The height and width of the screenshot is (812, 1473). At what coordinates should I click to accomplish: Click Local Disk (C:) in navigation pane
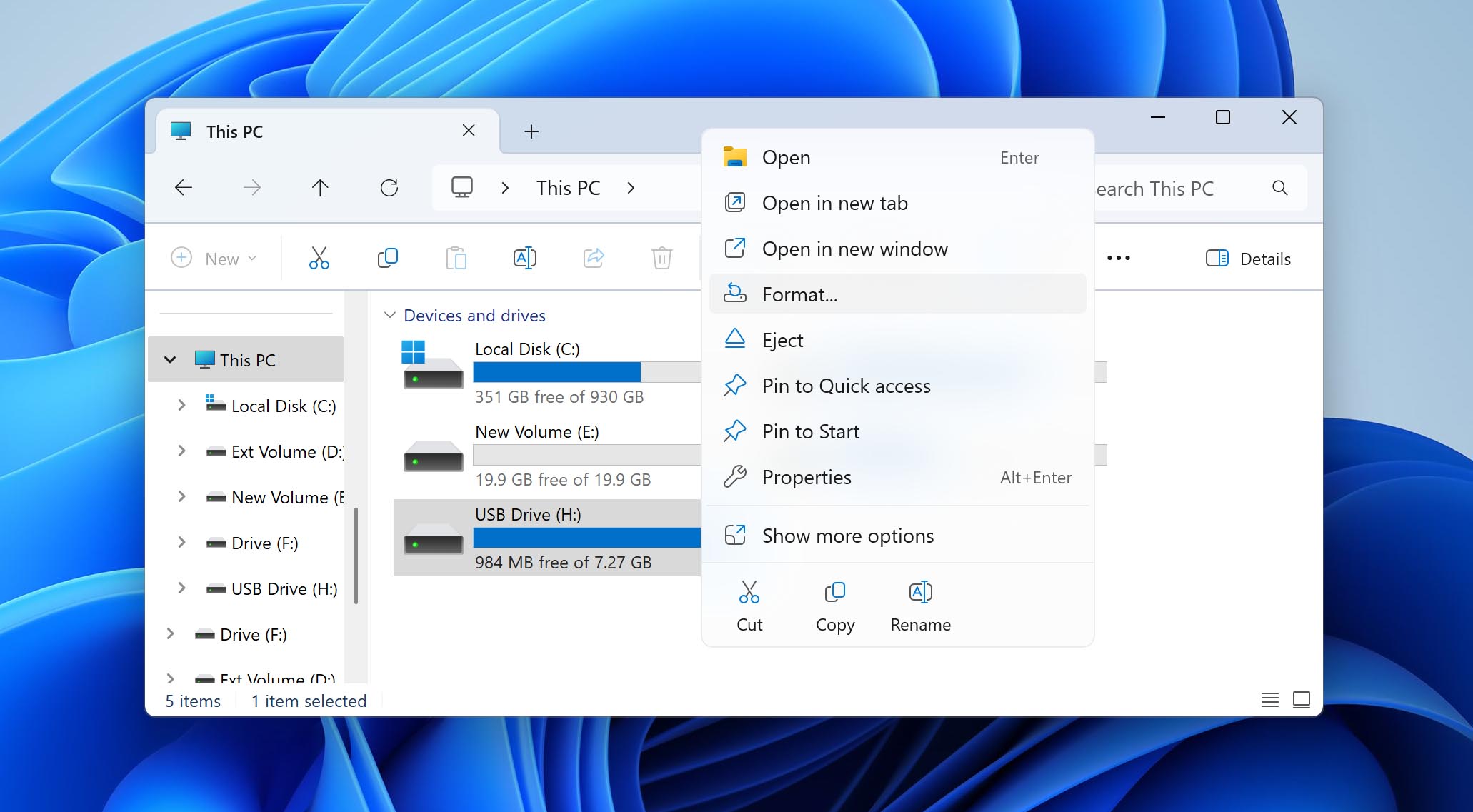click(x=284, y=406)
